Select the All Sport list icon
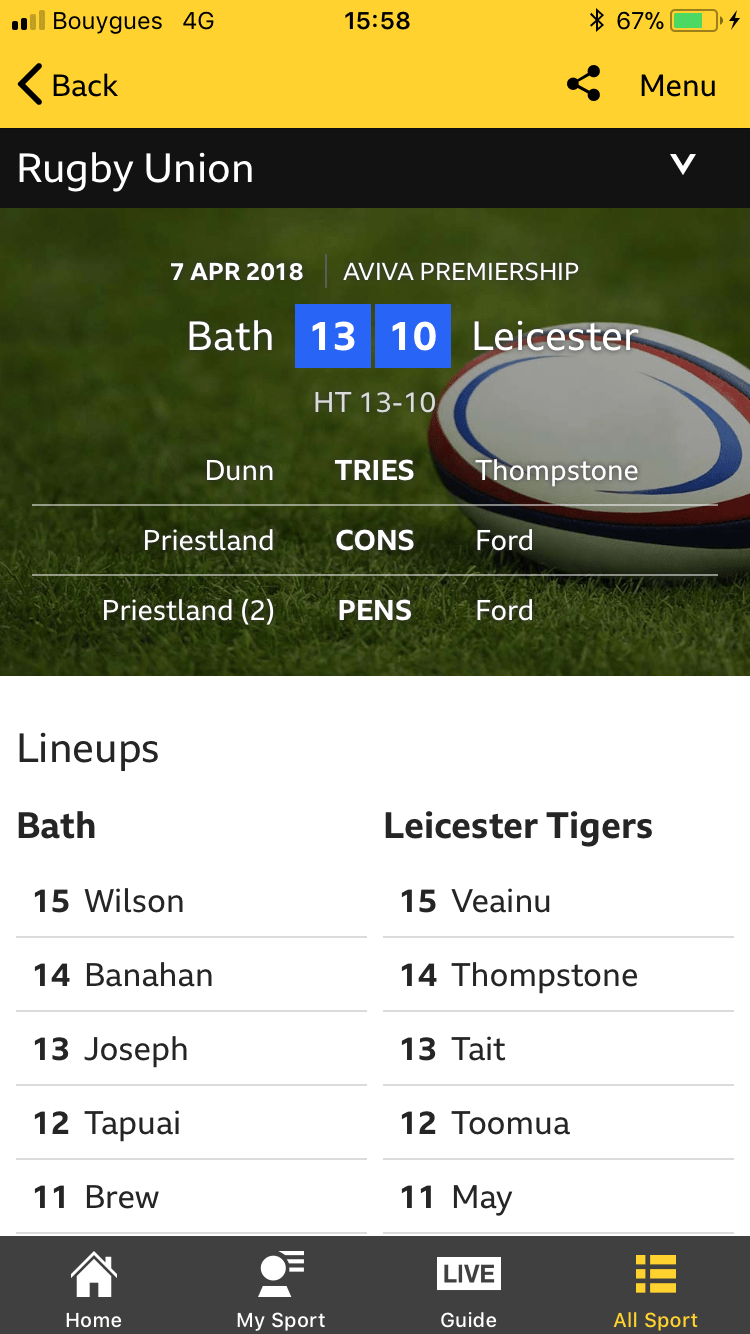The image size is (750, 1334). point(656,1275)
